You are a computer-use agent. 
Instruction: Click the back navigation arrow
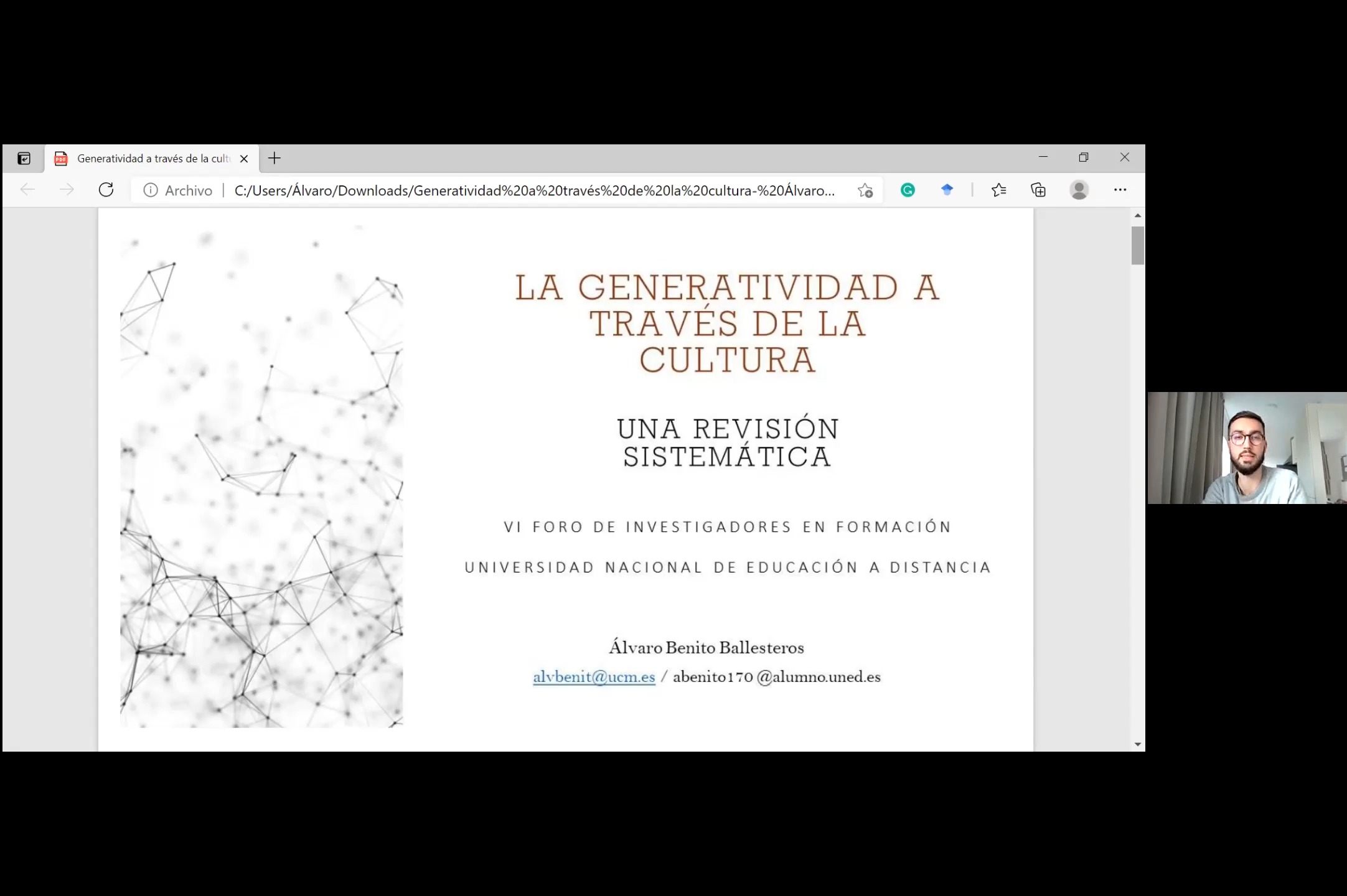[x=27, y=190]
